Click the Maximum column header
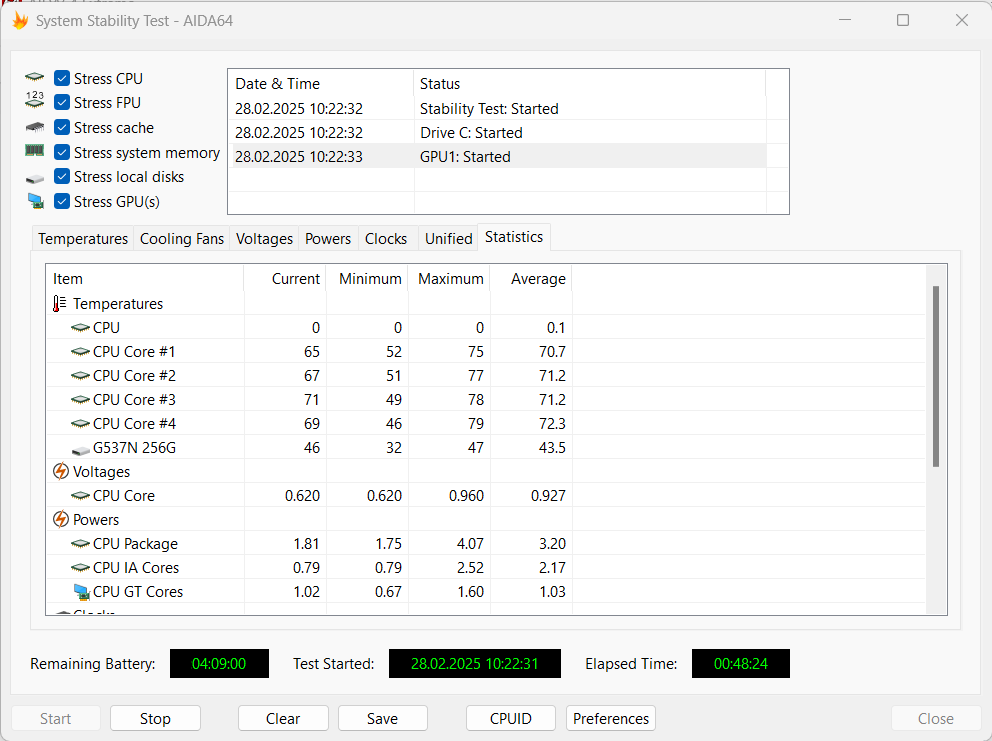 click(x=450, y=279)
